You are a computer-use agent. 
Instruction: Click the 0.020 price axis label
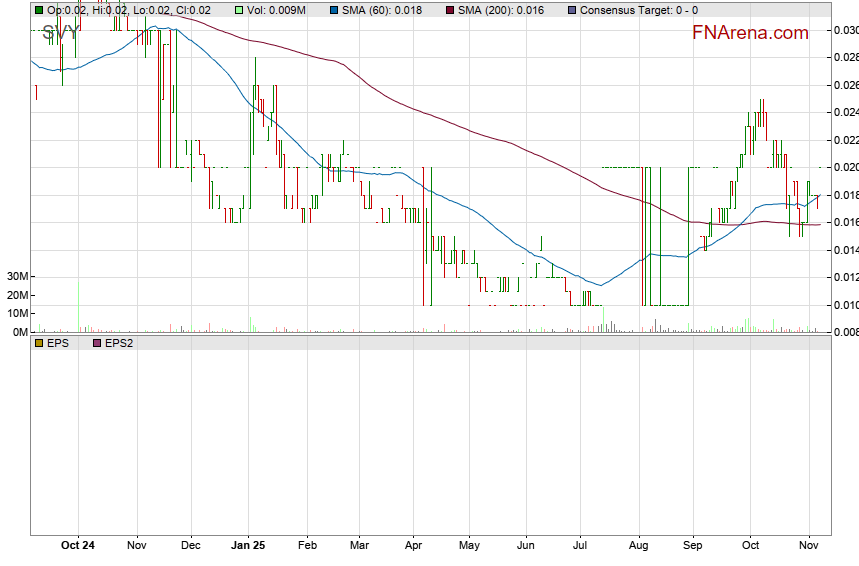coord(845,167)
